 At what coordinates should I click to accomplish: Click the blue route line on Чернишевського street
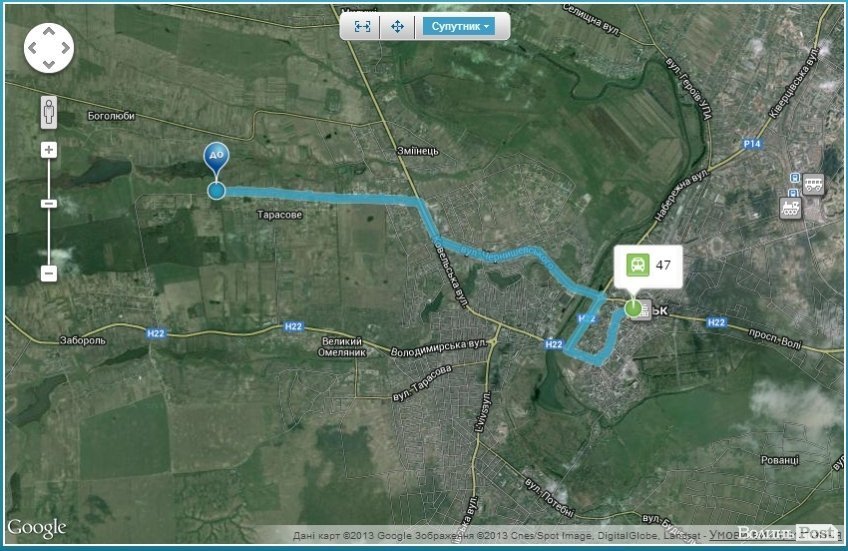point(503,255)
